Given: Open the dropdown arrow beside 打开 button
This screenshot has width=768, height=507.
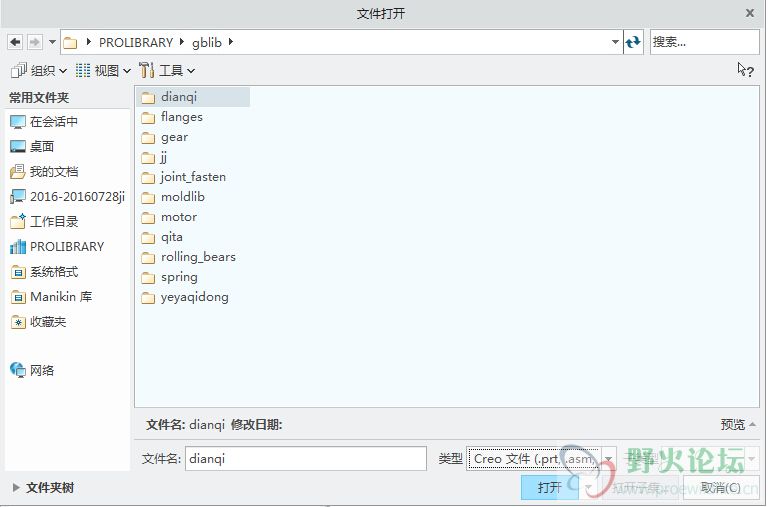Looking at the screenshot, I should click(589, 487).
